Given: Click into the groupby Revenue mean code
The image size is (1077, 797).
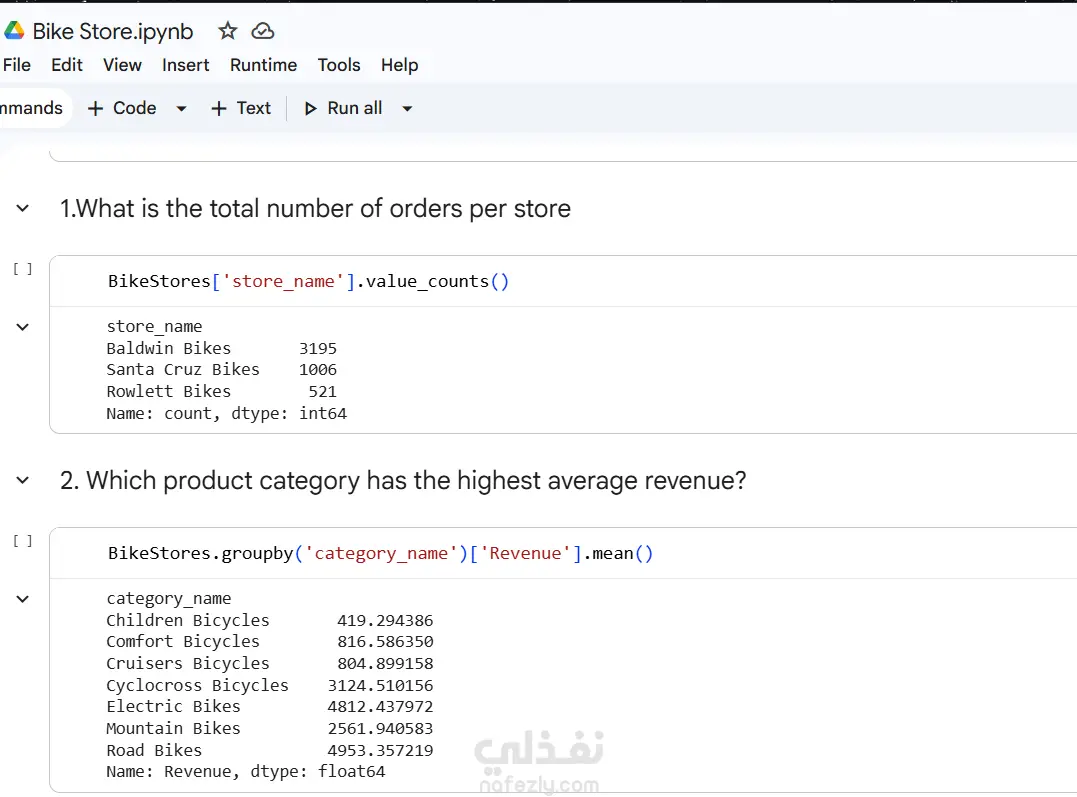Looking at the screenshot, I should point(381,554).
